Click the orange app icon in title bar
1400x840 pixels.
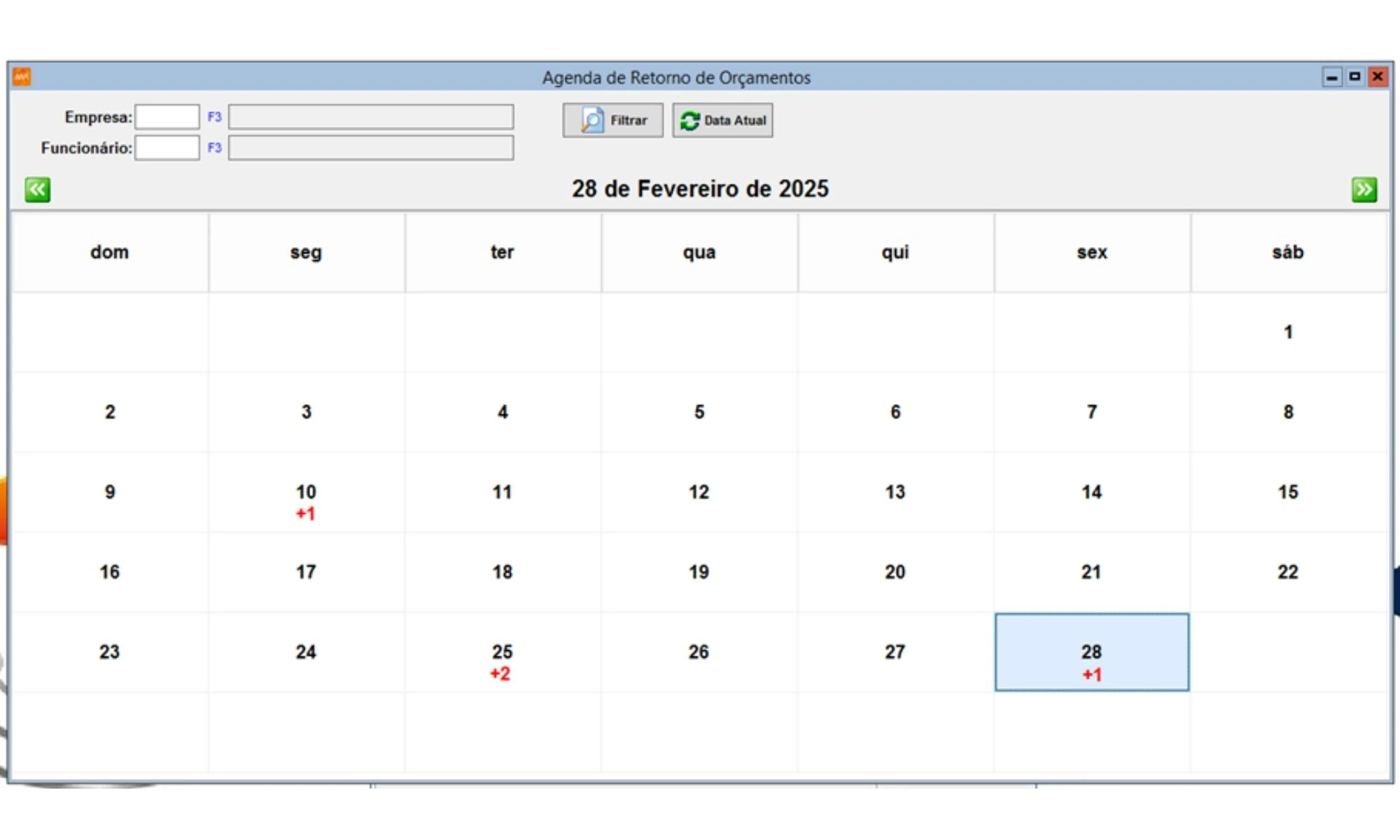(22, 76)
